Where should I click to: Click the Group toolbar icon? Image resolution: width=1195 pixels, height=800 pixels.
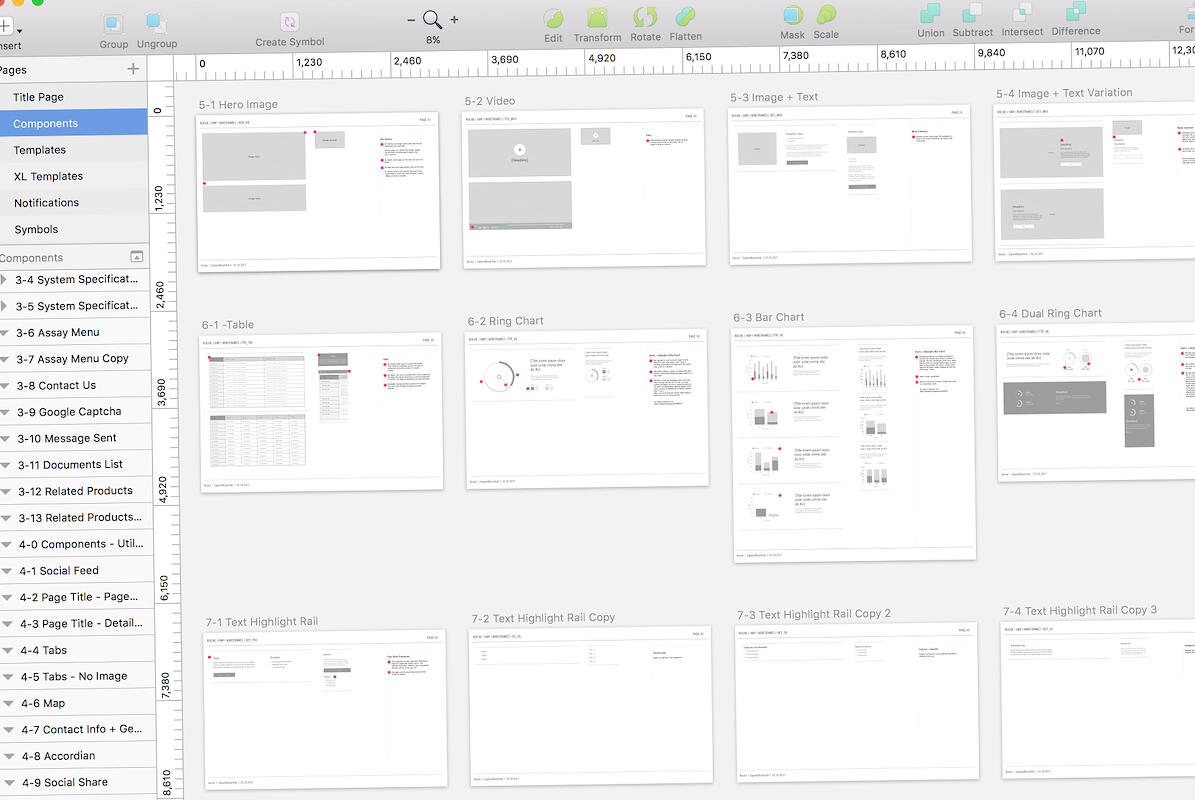114,23
